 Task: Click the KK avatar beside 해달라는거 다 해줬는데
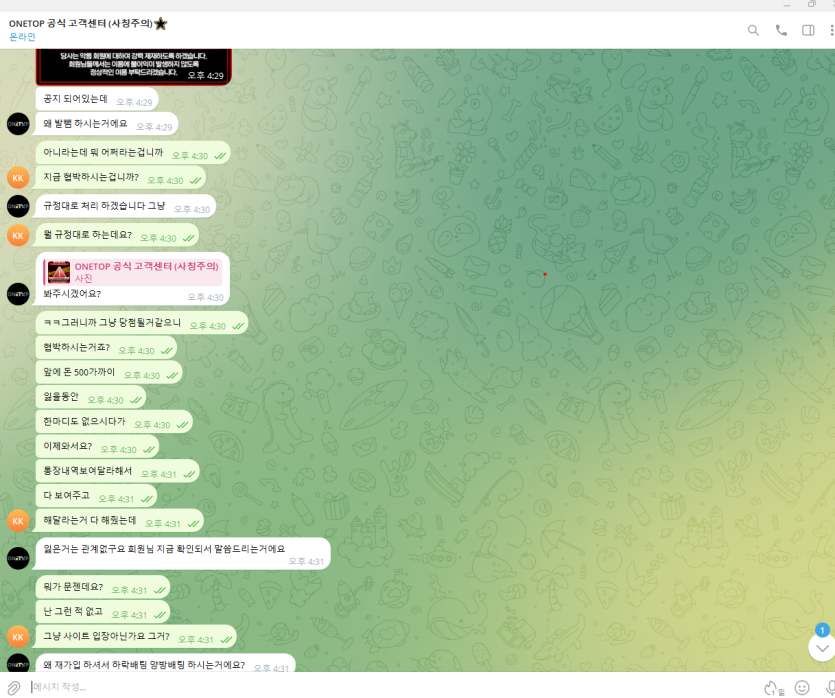point(18,521)
